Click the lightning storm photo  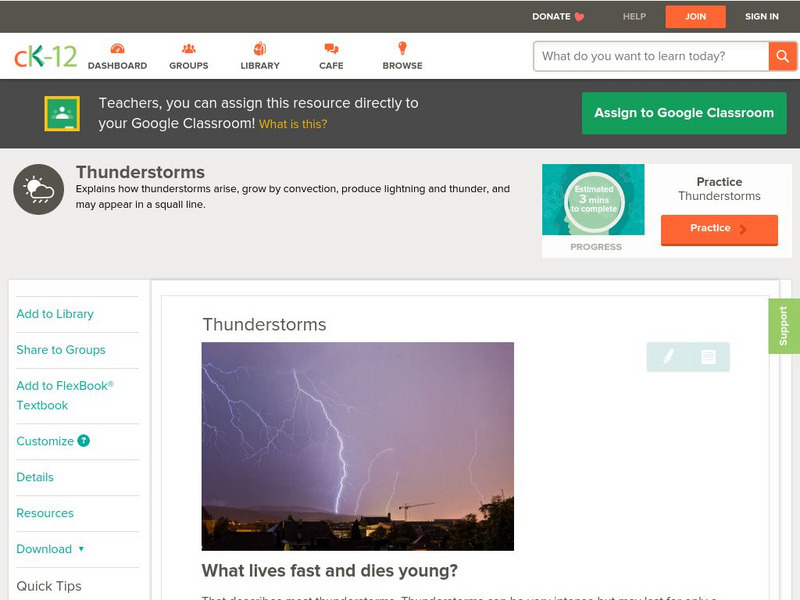coord(358,446)
